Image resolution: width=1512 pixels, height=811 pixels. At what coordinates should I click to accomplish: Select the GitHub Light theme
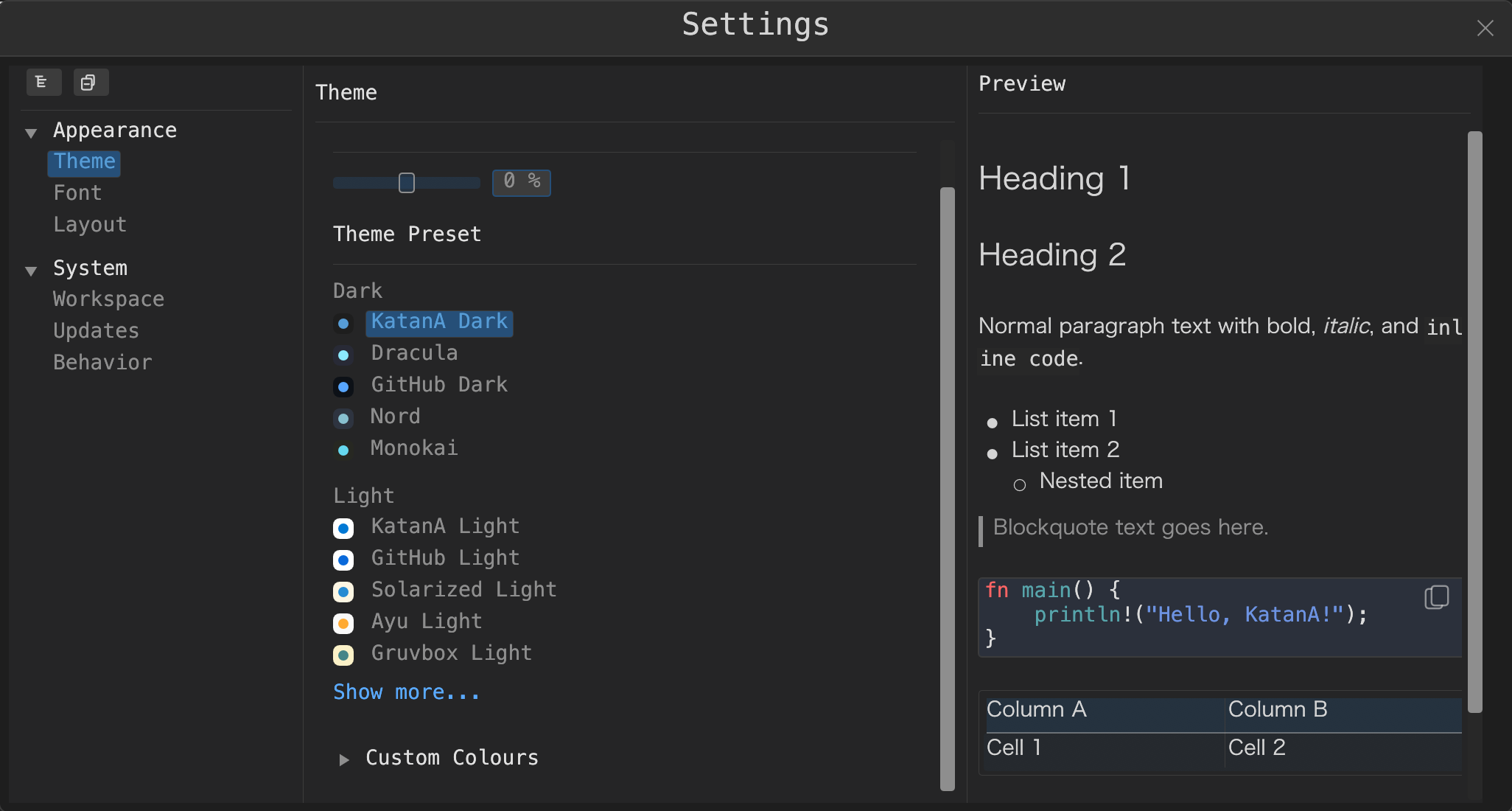point(444,557)
